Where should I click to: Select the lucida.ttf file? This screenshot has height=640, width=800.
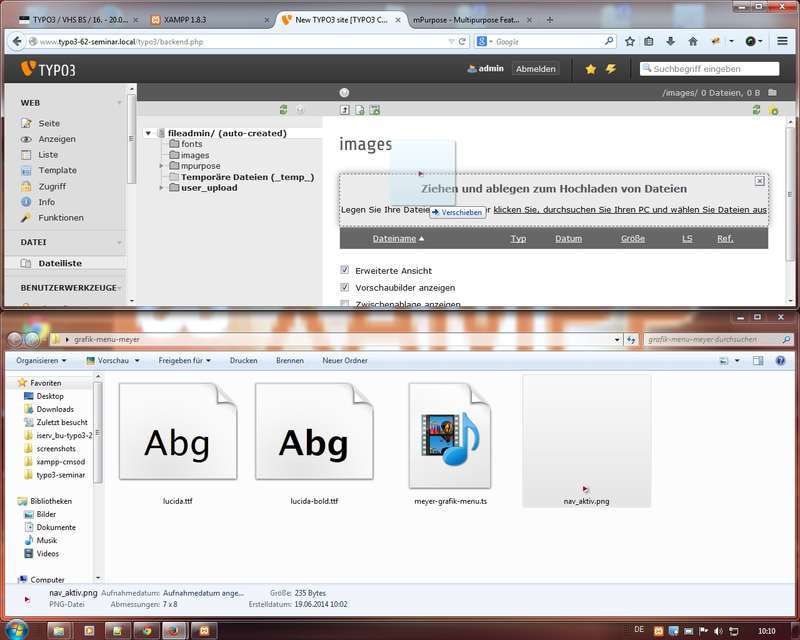pyautogui.click(x=178, y=443)
